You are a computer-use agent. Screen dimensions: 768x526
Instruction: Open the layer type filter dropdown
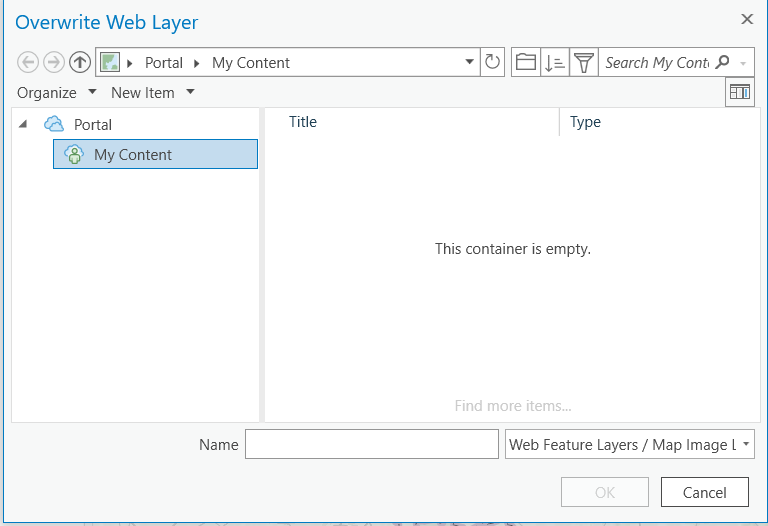click(746, 444)
